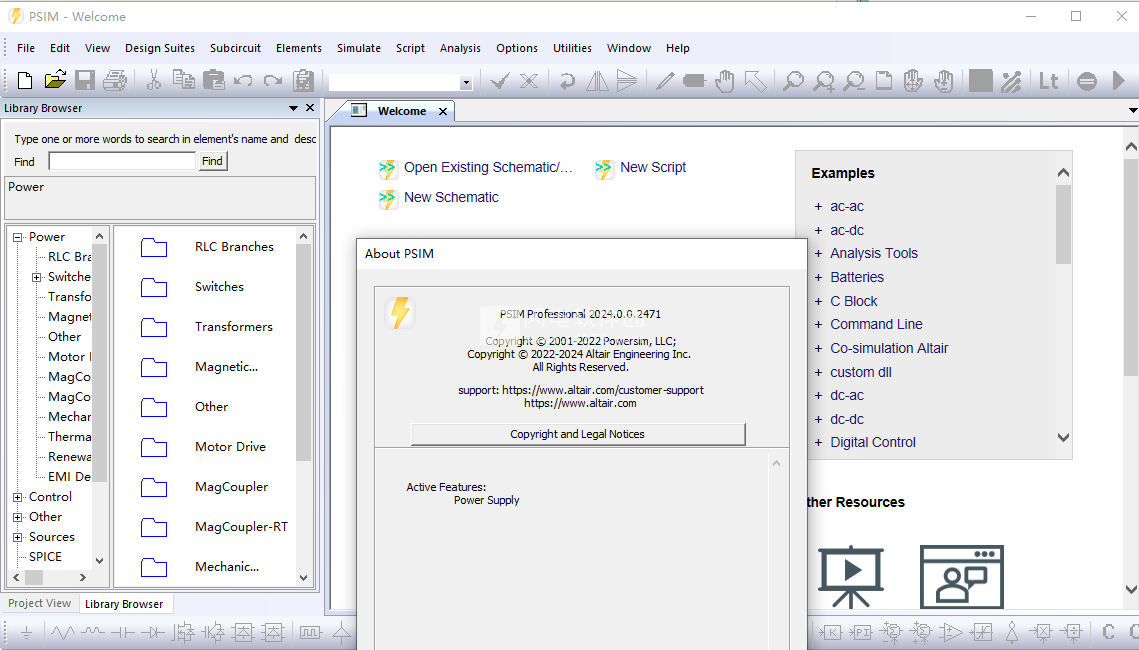Print using the printer toolbar icon
Viewport: 1139px width, 650px height.
[115, 81]
